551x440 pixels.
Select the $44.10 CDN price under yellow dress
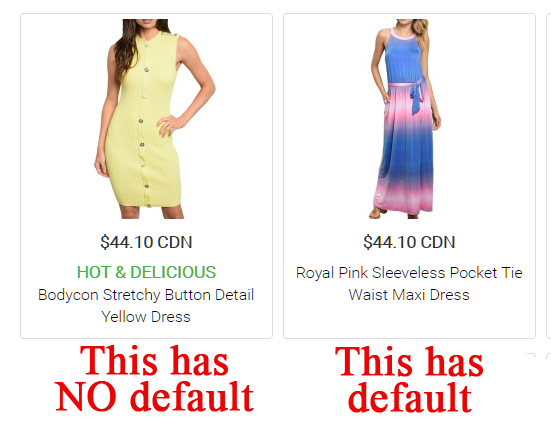[x=146, y=242]
